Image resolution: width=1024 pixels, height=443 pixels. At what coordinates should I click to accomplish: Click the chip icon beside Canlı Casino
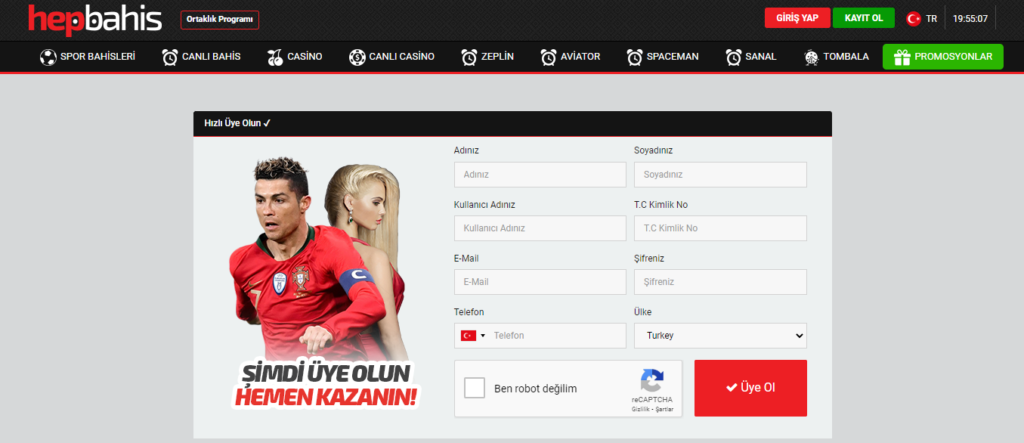[x=357, y=57]
